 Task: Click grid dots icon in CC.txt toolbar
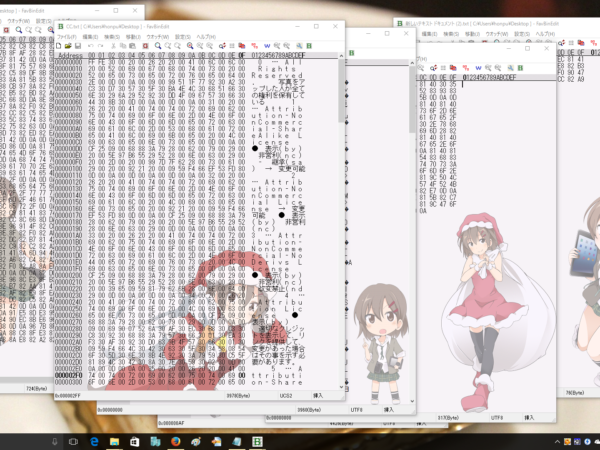[232, 46]
